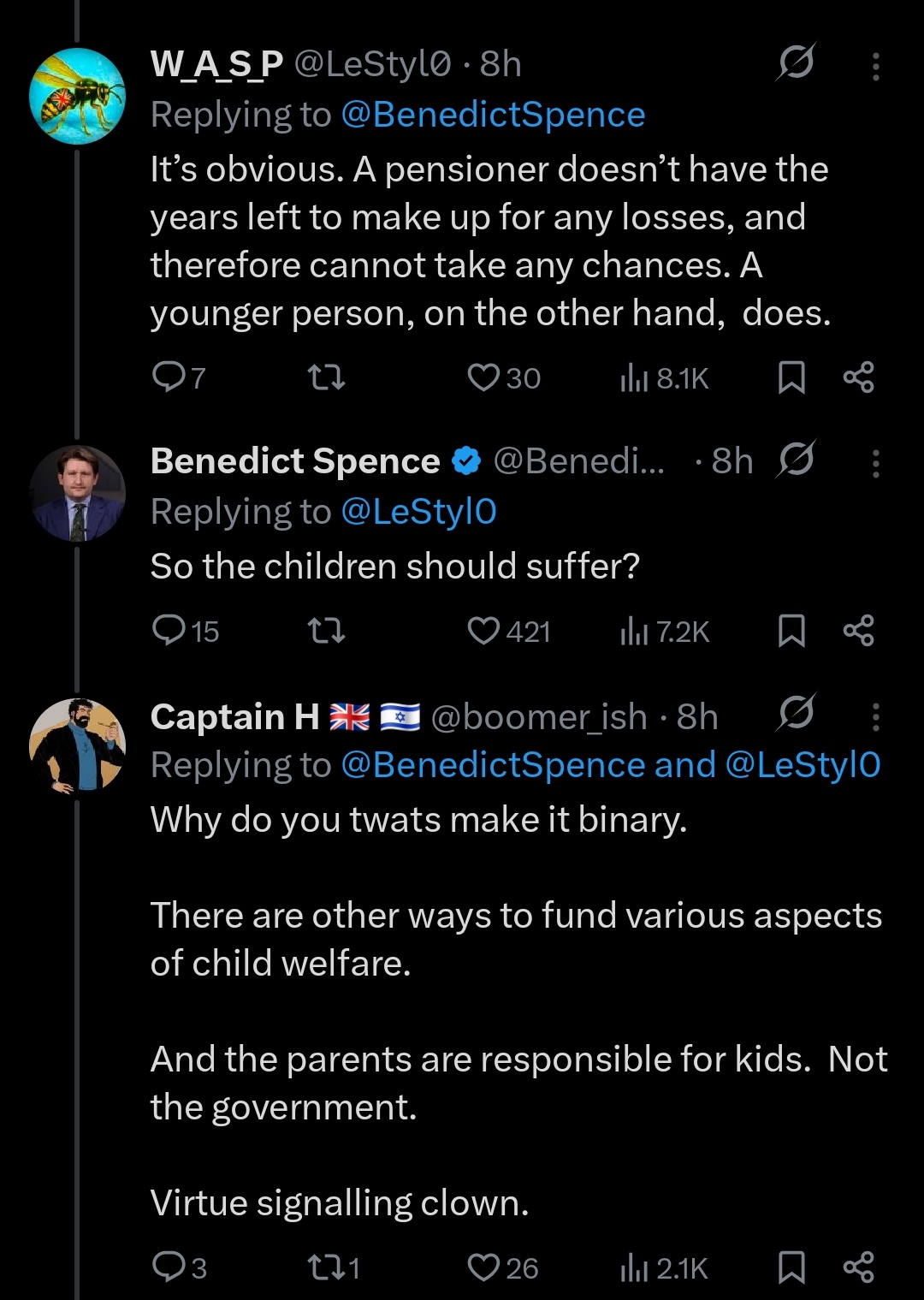The height and width of the screenshot is (1300, 924).
Task: Open @BenedictSpence mention in W_A_S_P's reply
Action: click(493, 115)
